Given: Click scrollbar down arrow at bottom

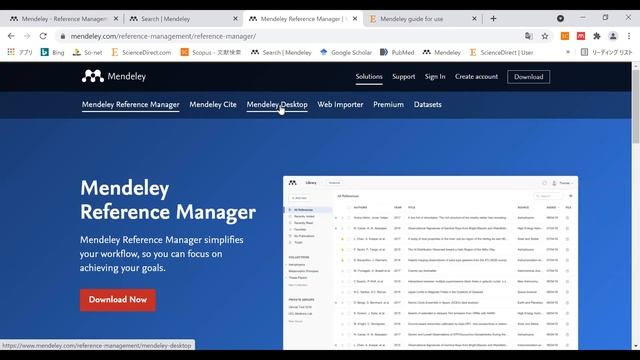Looking at the screenshot, I should point(636,346).
